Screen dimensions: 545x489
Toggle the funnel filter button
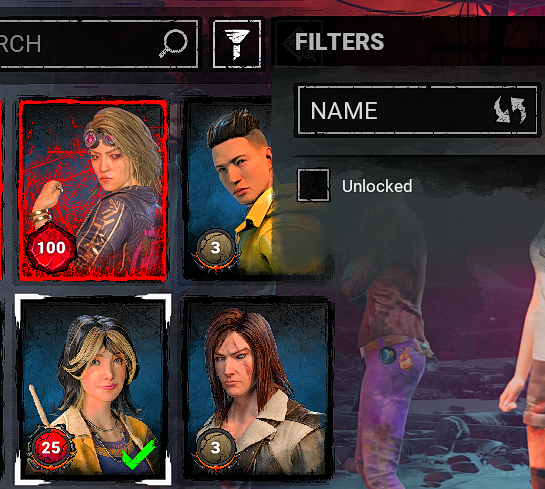[237, 44]
